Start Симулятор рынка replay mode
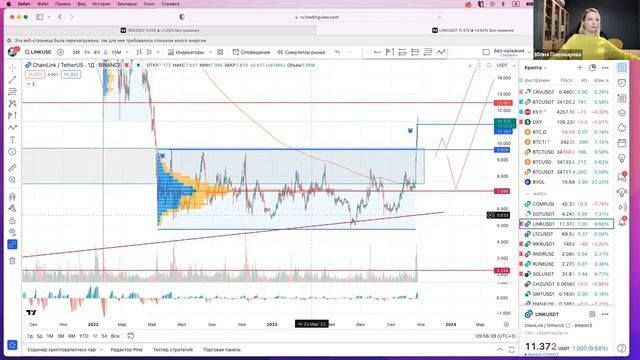Viewport: 640px width, 360px height. pos(301,52)
